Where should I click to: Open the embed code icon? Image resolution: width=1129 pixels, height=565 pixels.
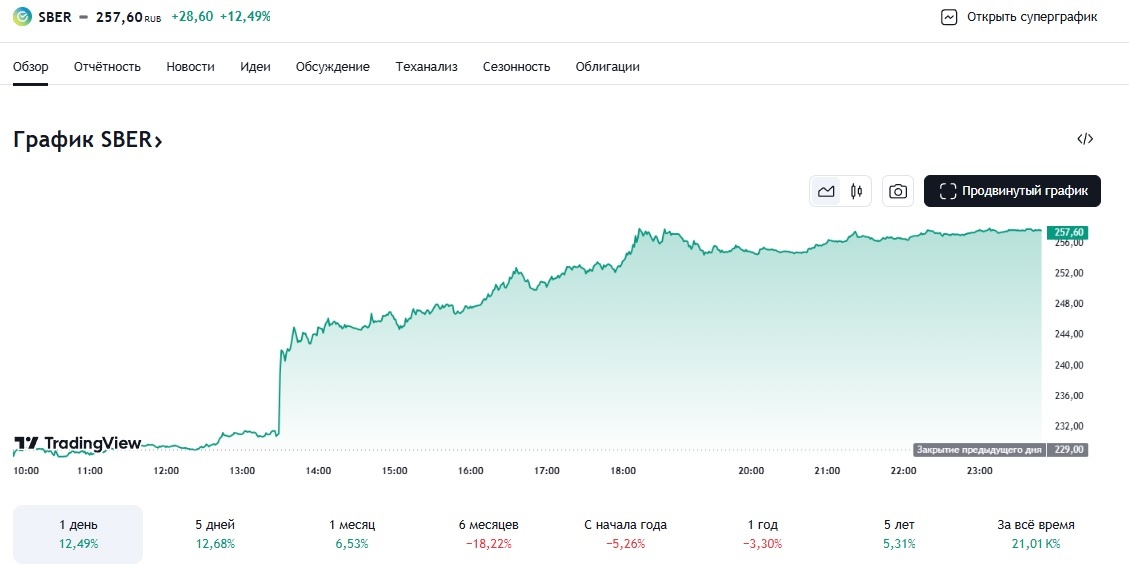click(x=1085, y=139)
